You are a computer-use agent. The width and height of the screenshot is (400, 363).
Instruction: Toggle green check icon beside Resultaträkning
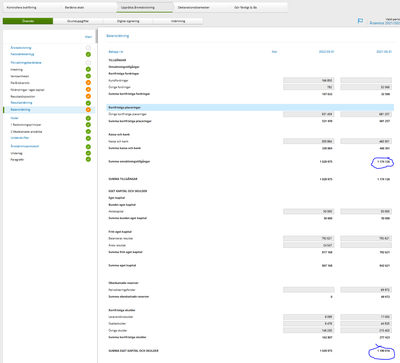pos(88,103)
